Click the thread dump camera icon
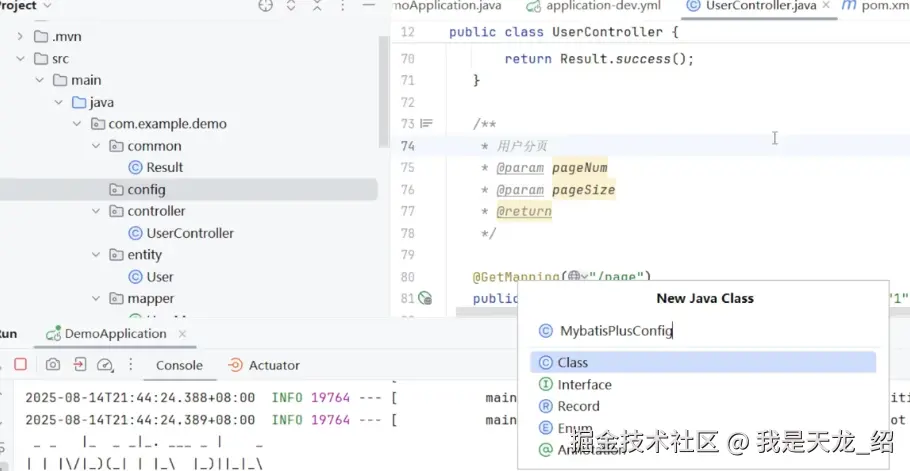 [x=53, y=364]
